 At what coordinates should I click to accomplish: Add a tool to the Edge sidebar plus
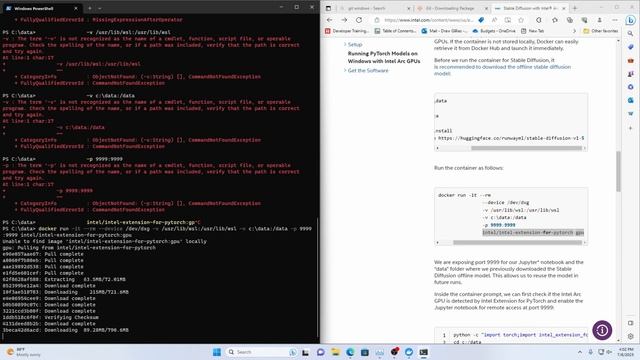click(x=631, y=128)
